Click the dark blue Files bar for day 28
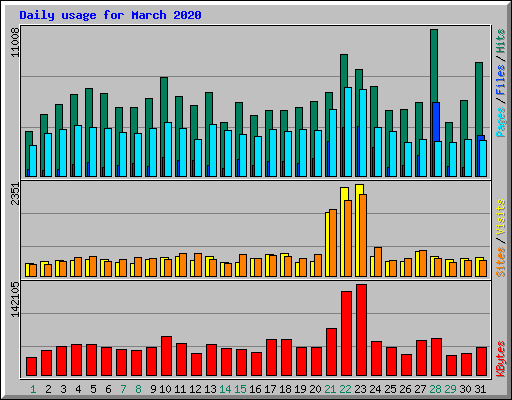 436,122
